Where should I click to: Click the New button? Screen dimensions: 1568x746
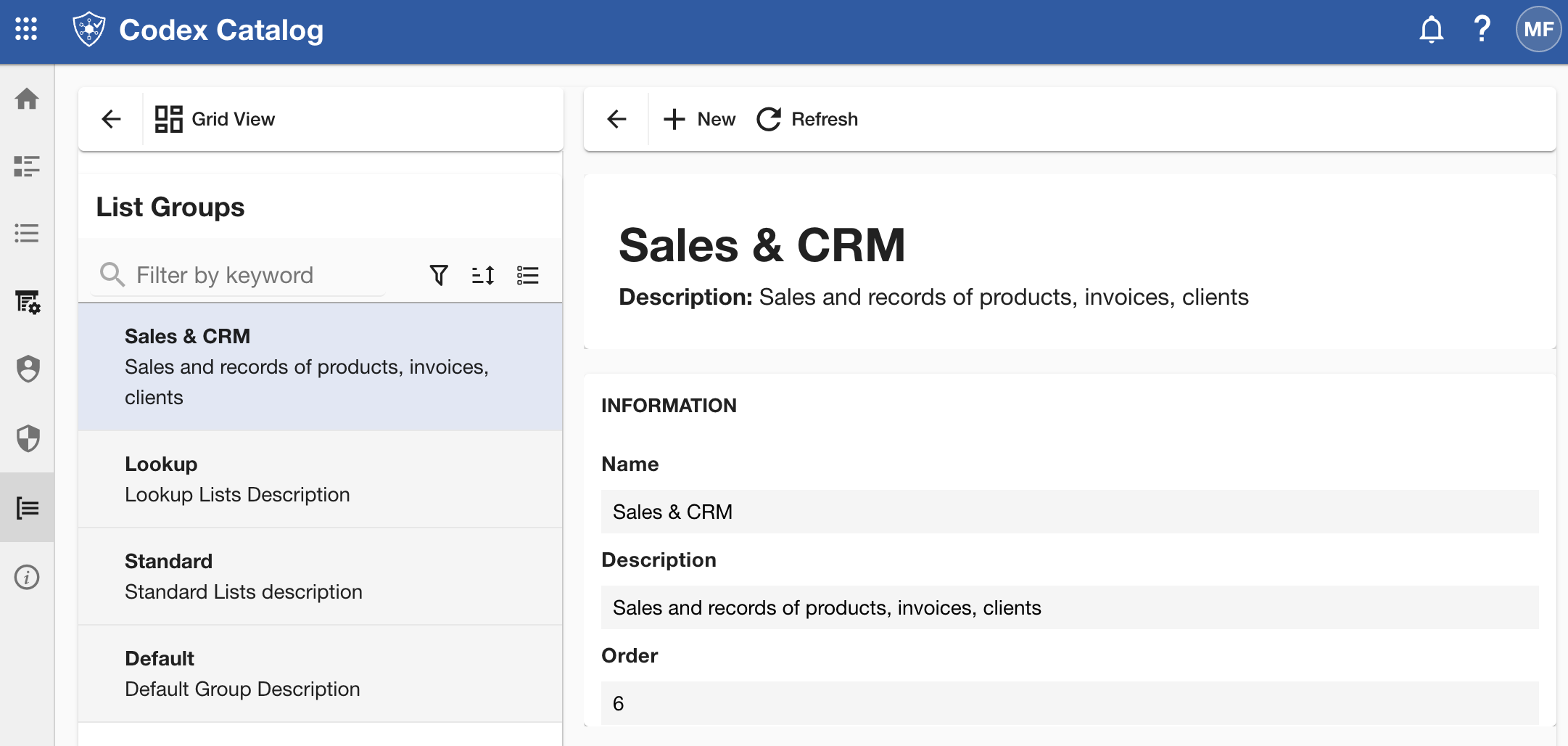[700, 119]
